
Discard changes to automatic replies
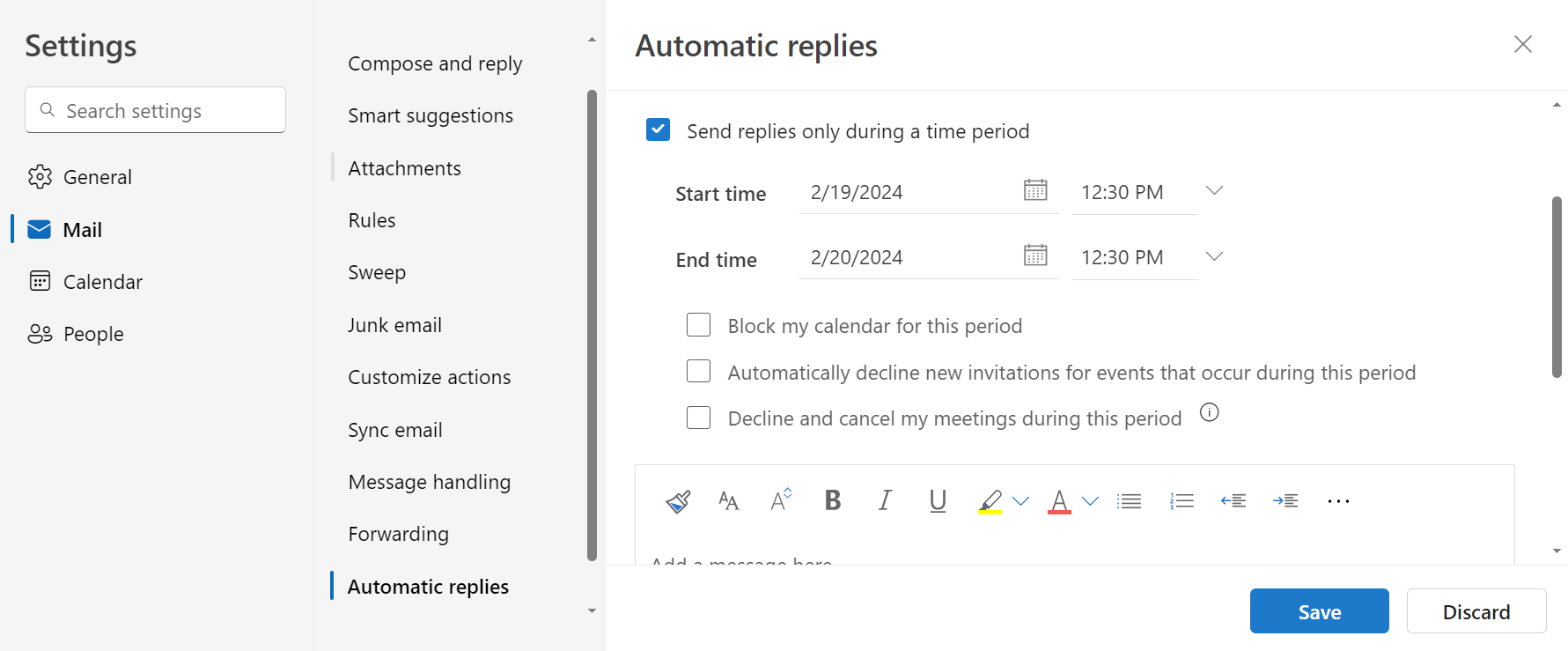[1476, 610]
